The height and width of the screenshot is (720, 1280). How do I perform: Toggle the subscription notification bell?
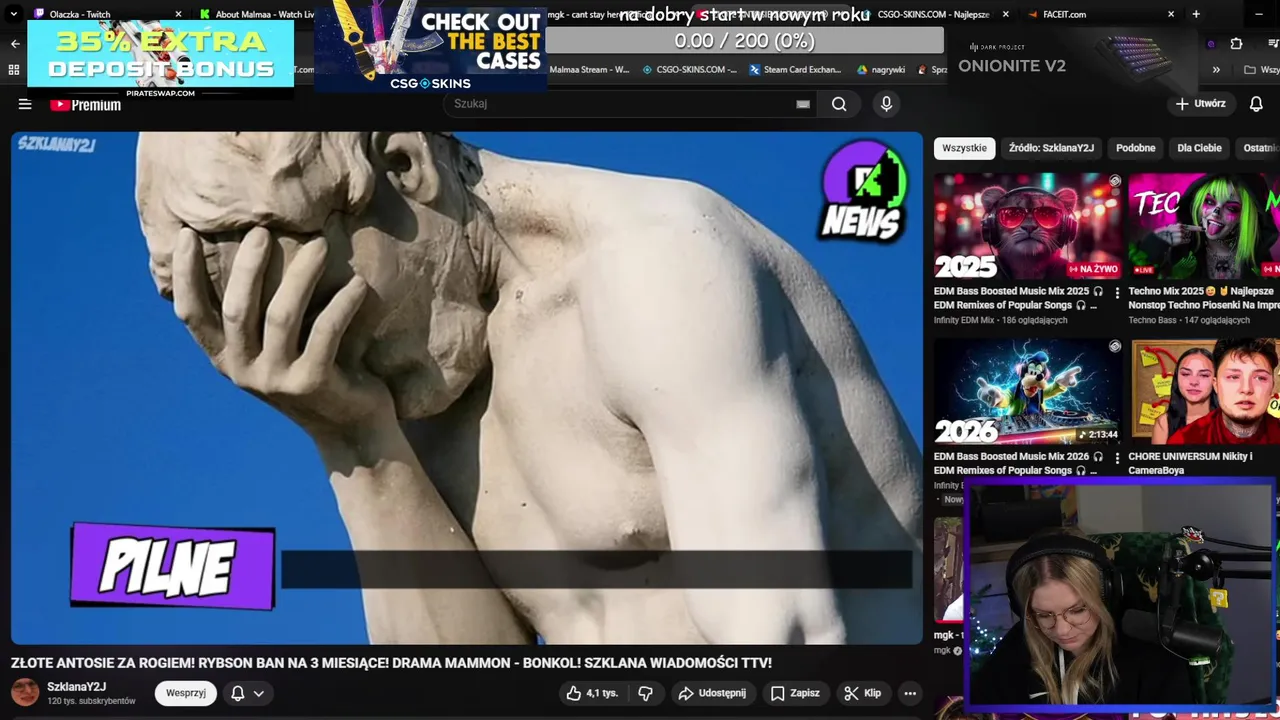[238, 693]
